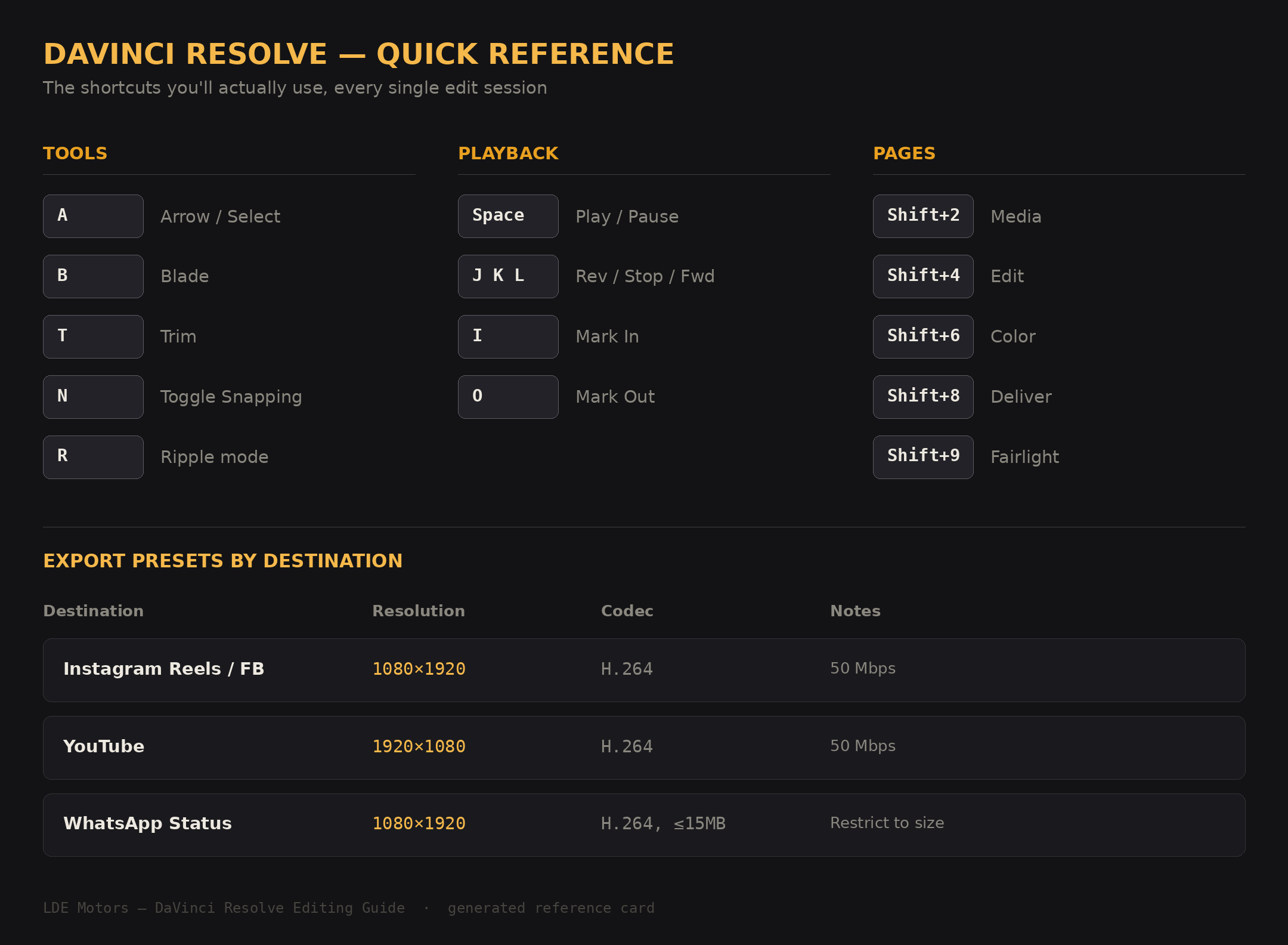Click the 'Restrict to size' note
Viewport: 1288px width, 945px height.
[887, 823]
